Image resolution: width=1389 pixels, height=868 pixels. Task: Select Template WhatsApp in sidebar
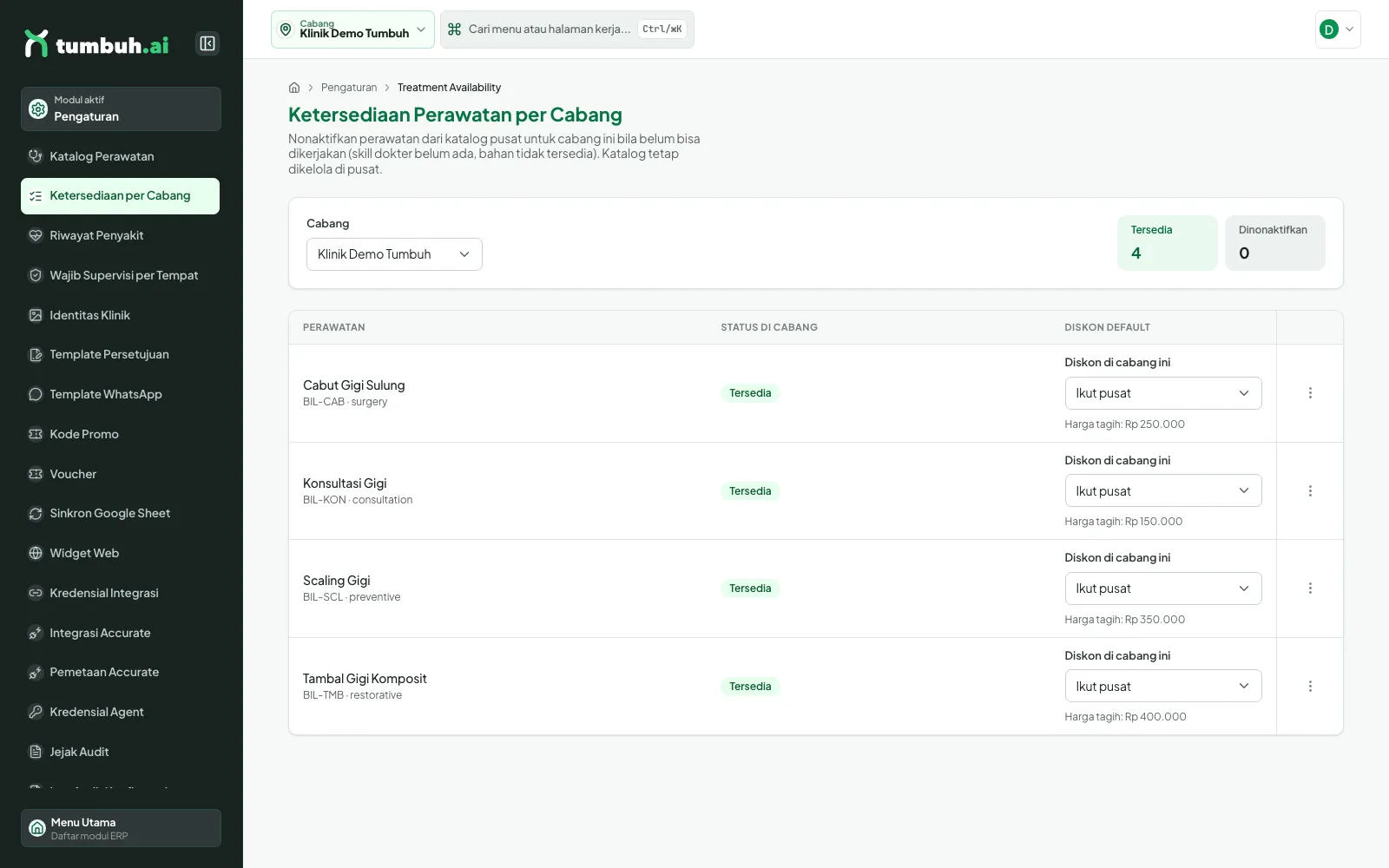[121, 394]
